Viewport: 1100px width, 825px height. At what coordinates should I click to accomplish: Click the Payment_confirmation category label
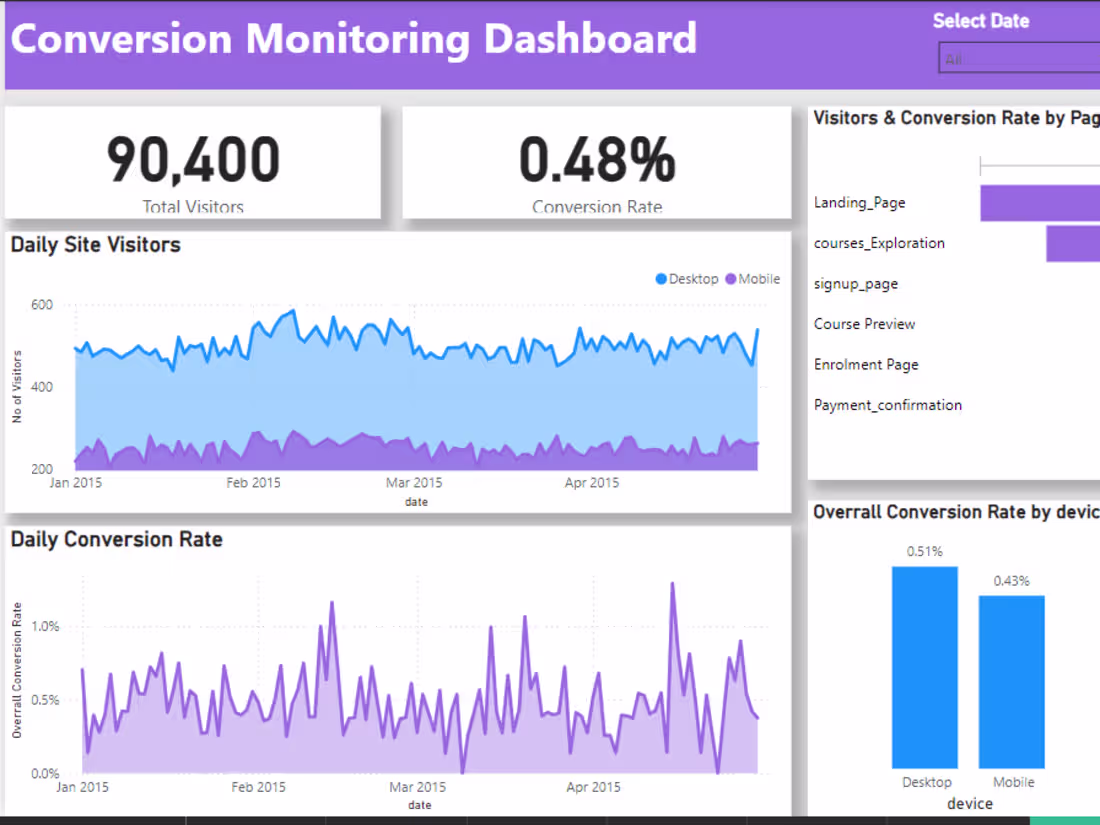[x=887, y=405]
